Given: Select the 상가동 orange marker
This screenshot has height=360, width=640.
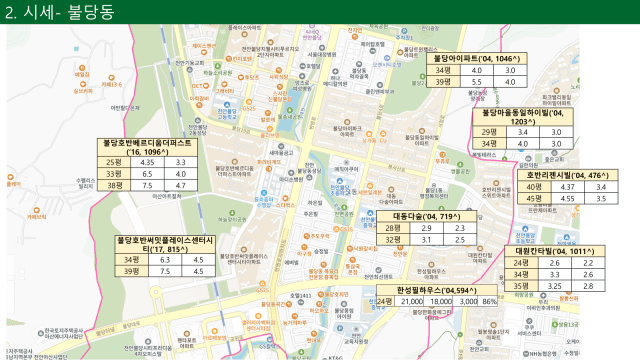Looking at the screenshot, I should click(x=369, y=134).
